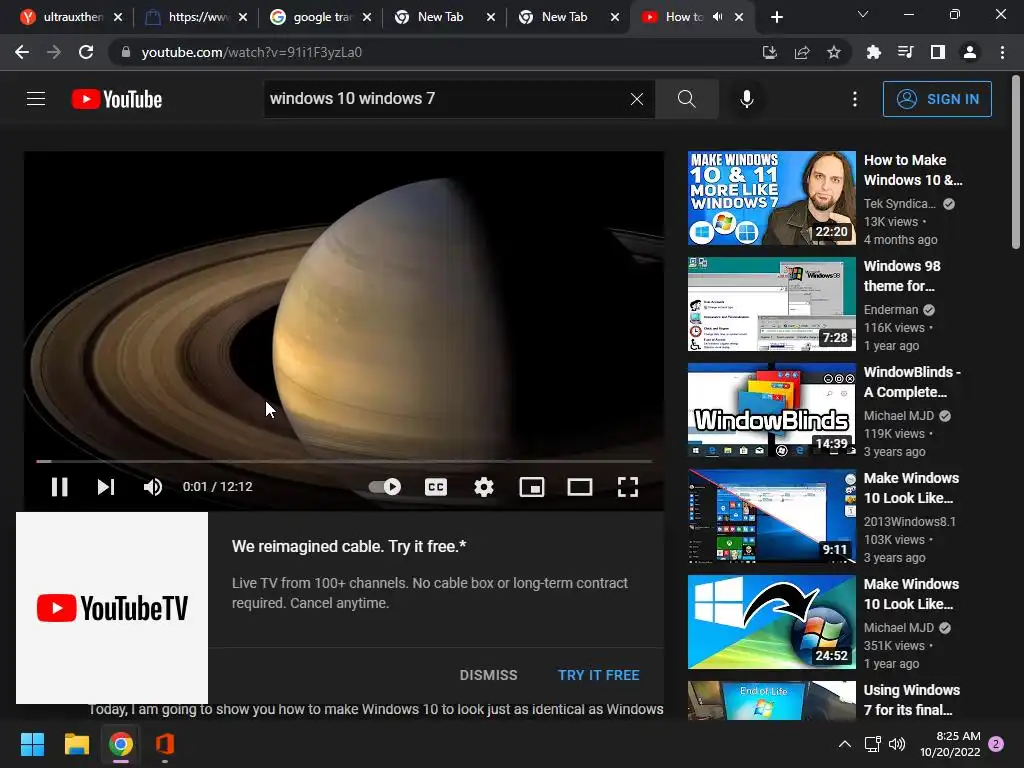Open WindowBlinds video thumbnail

click(x=771, y=409)
